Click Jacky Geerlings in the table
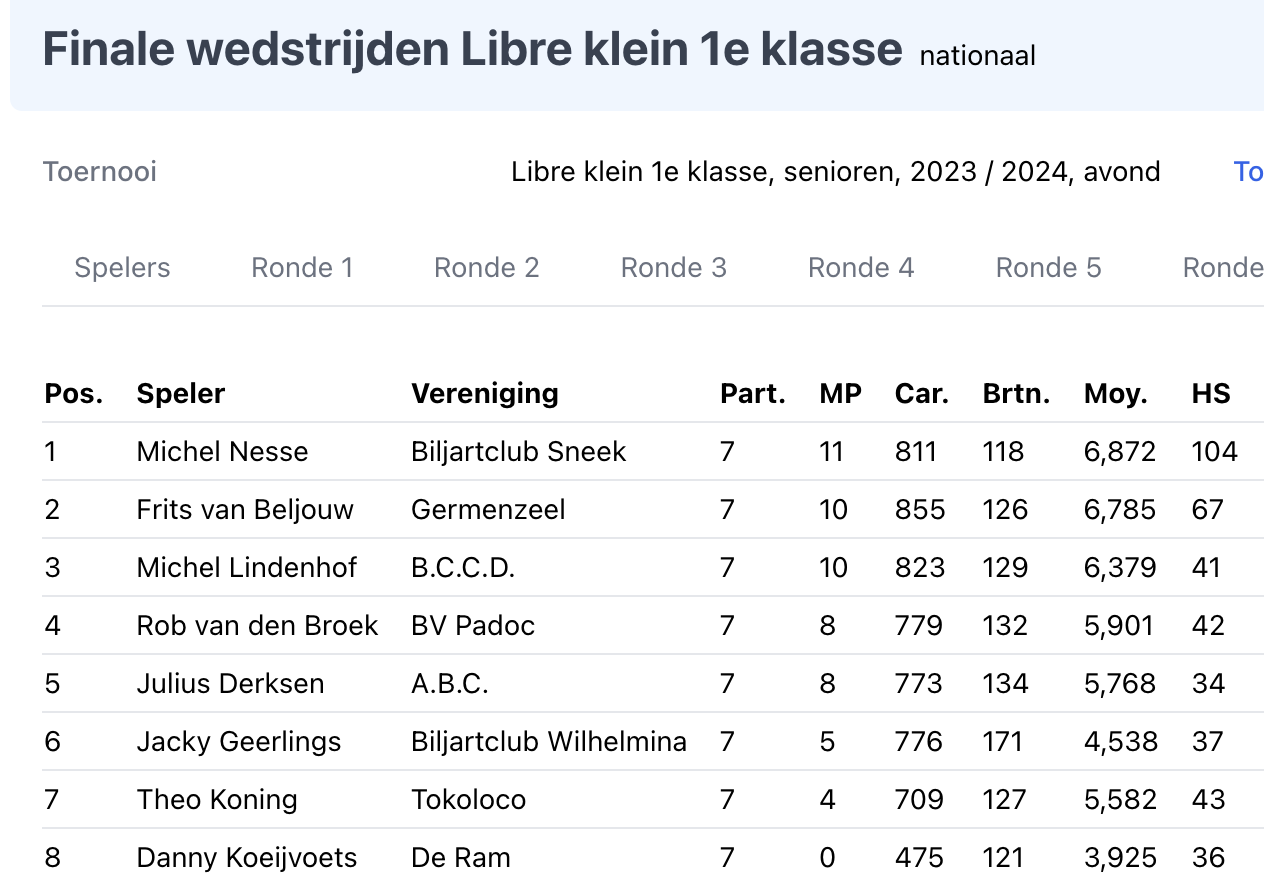Viewport: 1264px width, 883px height. pyautogui.click(x=239, y=742)
